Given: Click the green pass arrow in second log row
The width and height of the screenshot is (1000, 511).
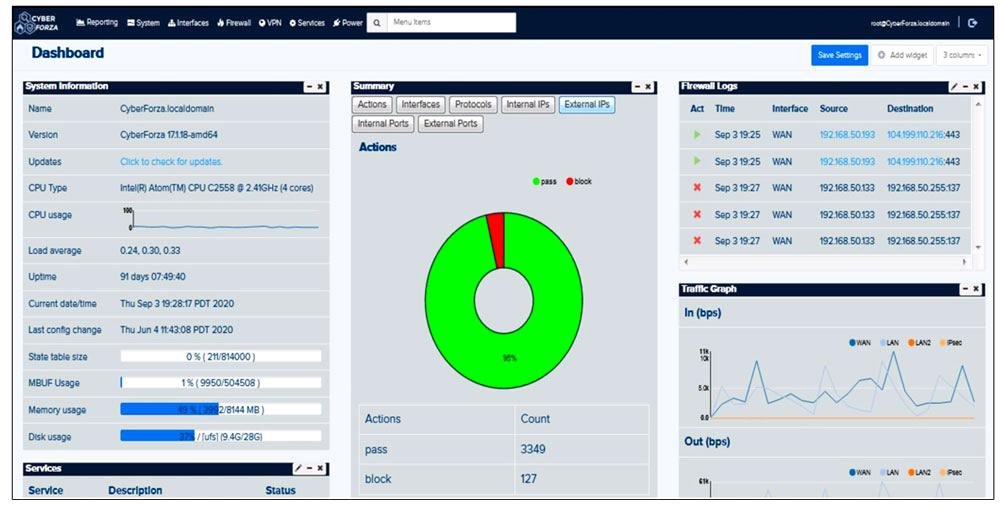Looking at the screenshot, I should tap(697, 162).
